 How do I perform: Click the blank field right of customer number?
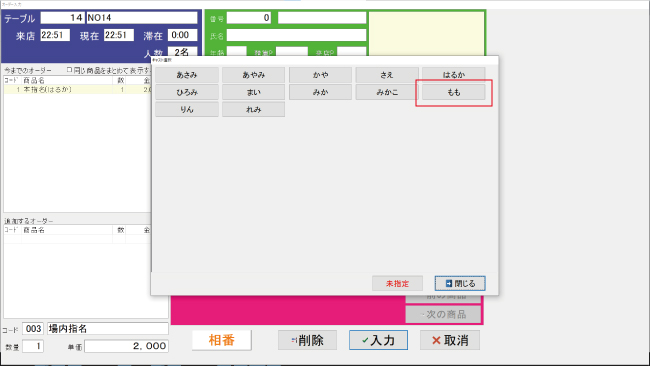pos(322,18)
